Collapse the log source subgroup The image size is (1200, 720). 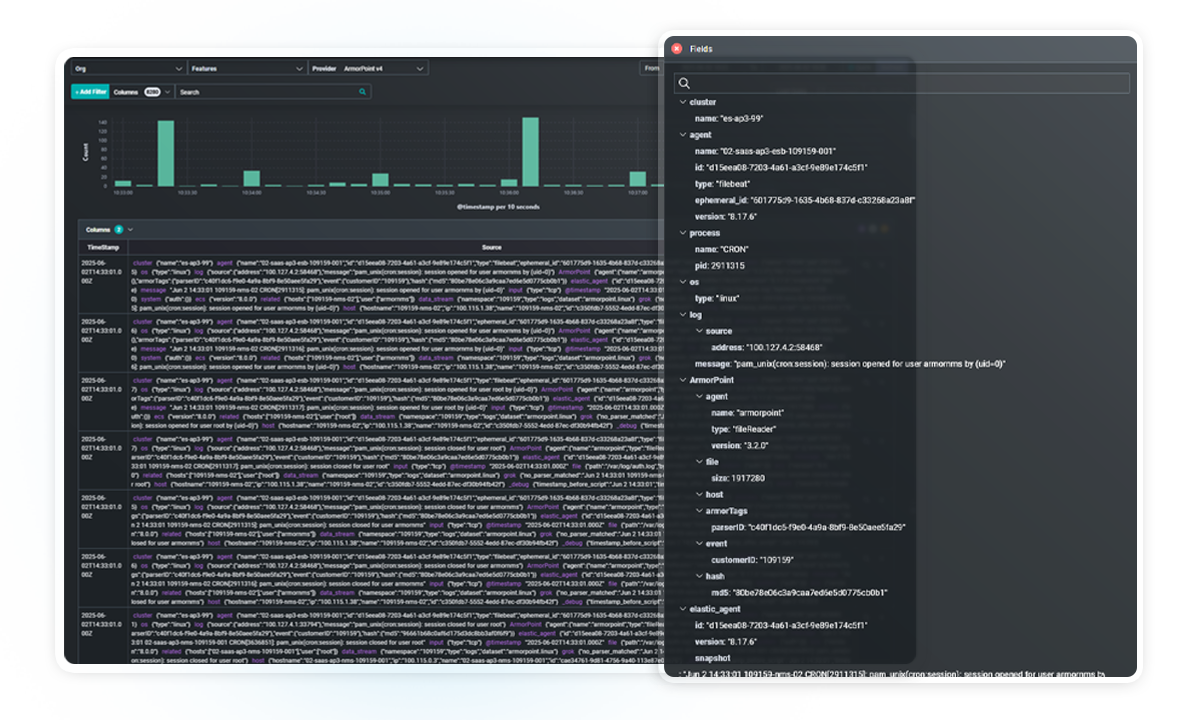click(x=698, y=331)
